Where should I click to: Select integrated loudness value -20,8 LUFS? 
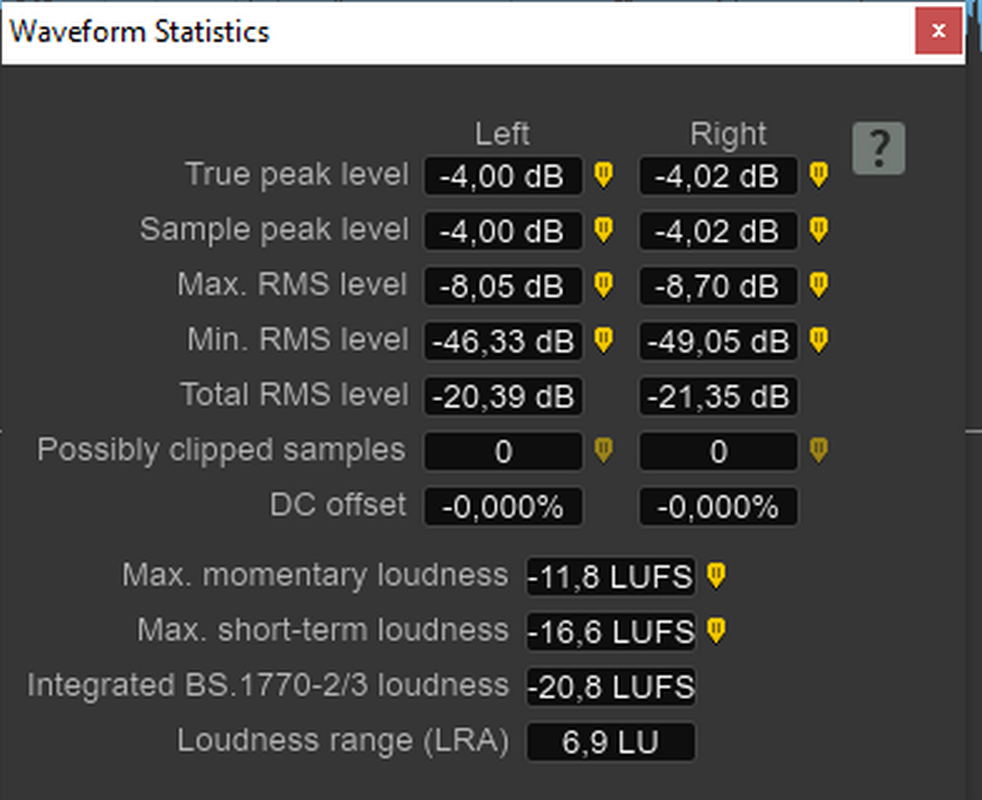coord(611,687)
